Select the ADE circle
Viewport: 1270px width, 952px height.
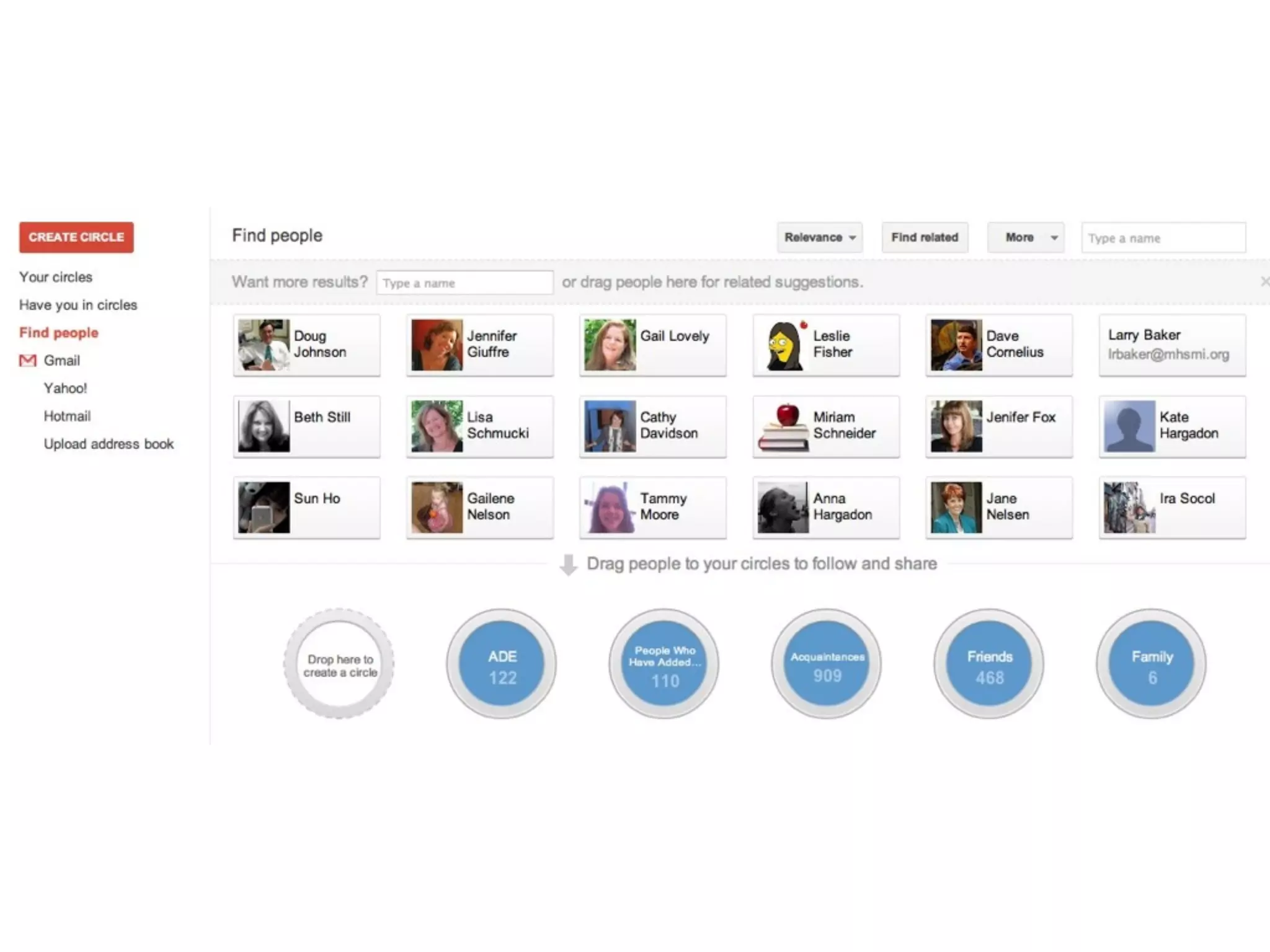click(502, 664)
